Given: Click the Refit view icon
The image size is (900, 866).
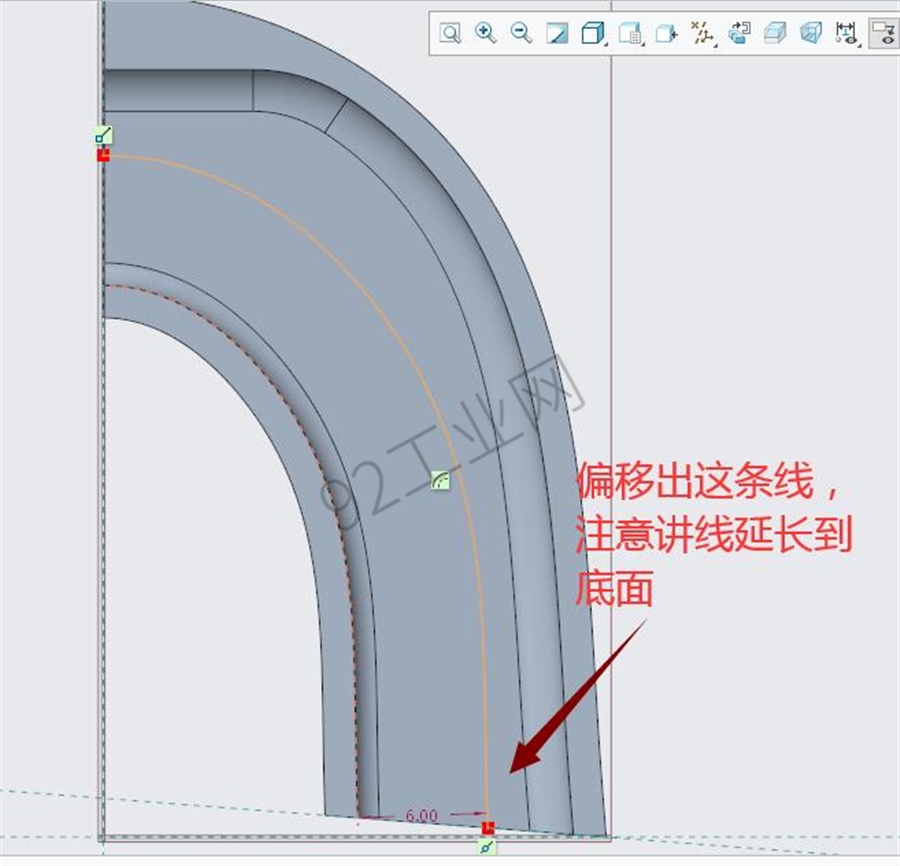Looking at the screenshot, I should [450, 33].
